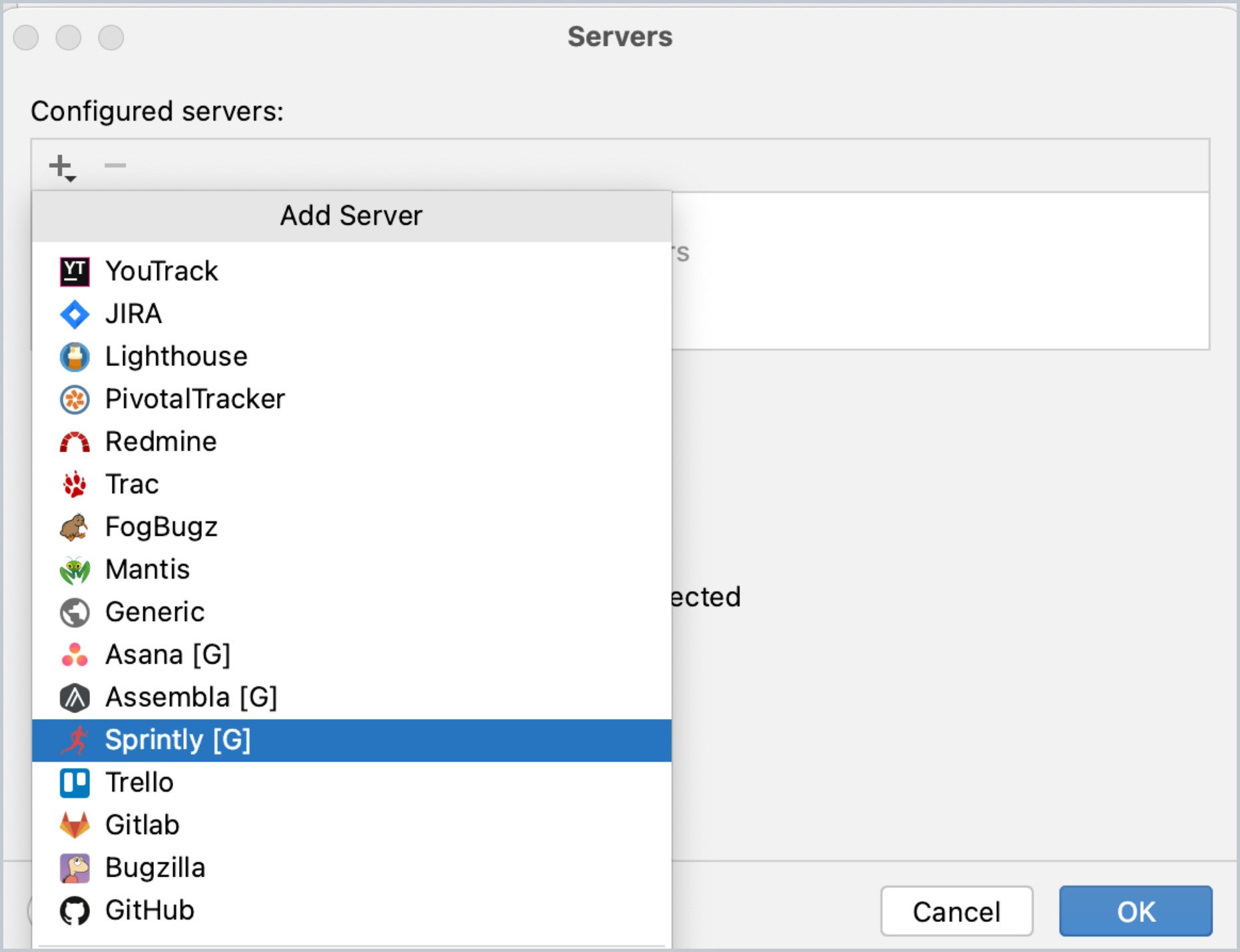Click the Generic globe icon
Image resolution: width=1240 pixels, height=952 pixels.
(x=75, y=612)
